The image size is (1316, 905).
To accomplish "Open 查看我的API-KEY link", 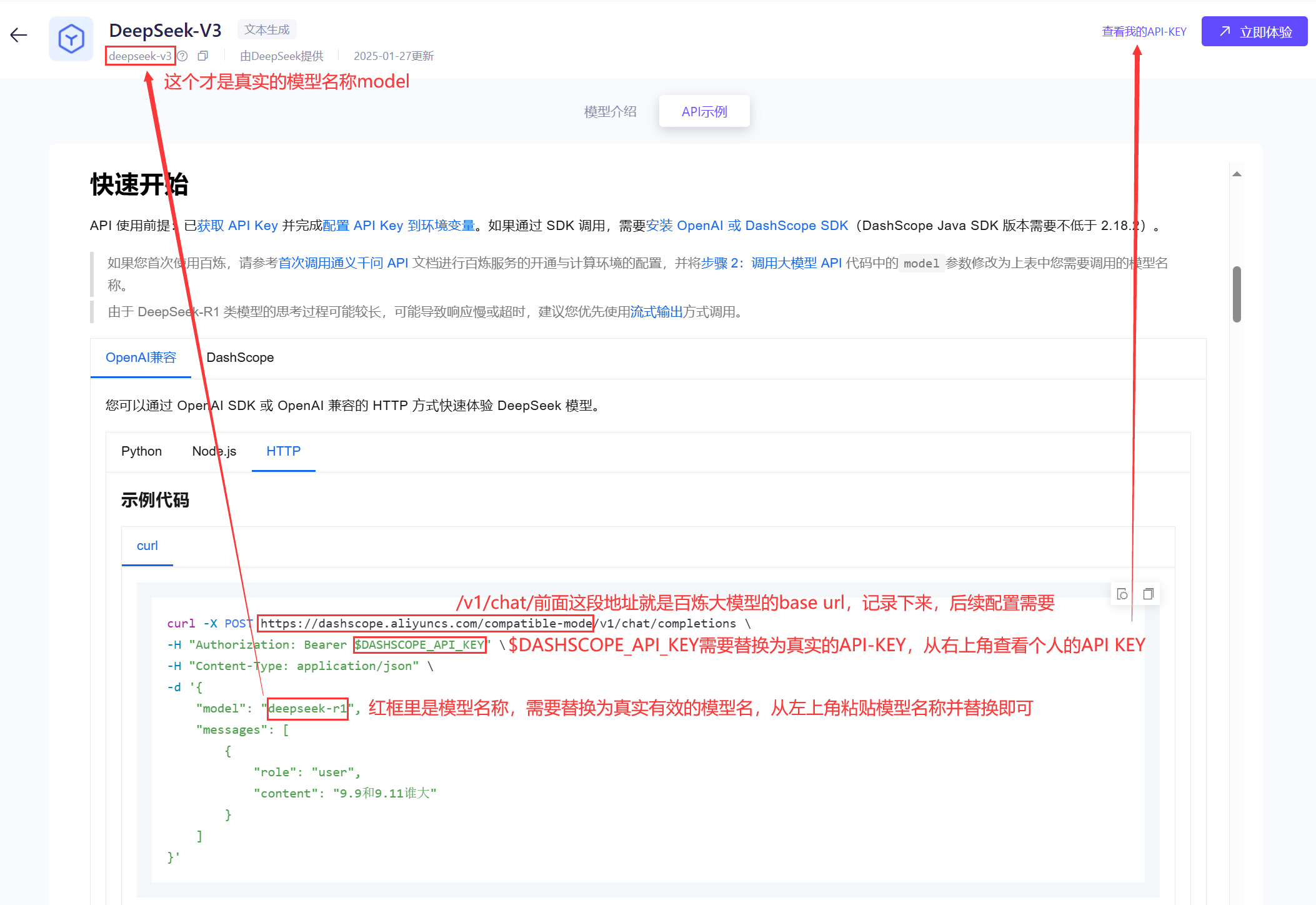I will pos(1144,32).
